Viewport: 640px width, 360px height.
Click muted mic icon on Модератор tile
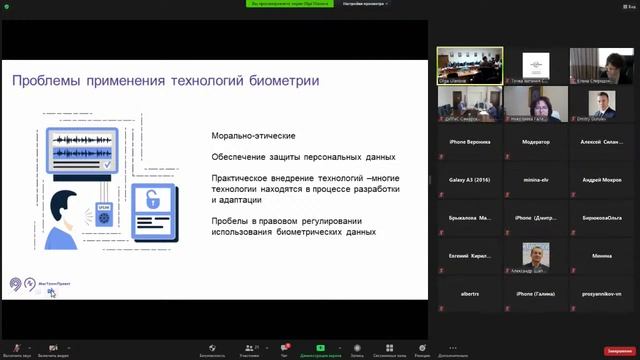tap(507, 157)
